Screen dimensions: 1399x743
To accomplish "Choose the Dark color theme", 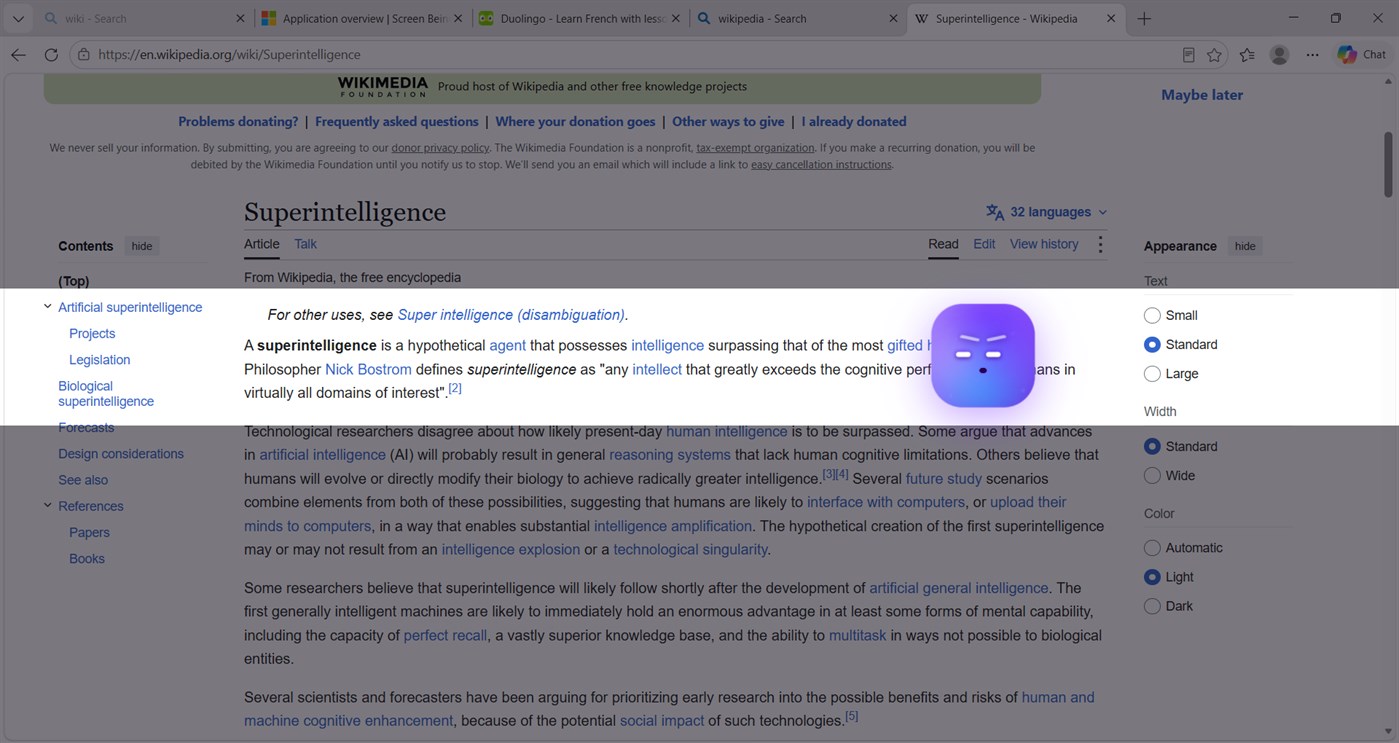I will (x=1152, y=606).
